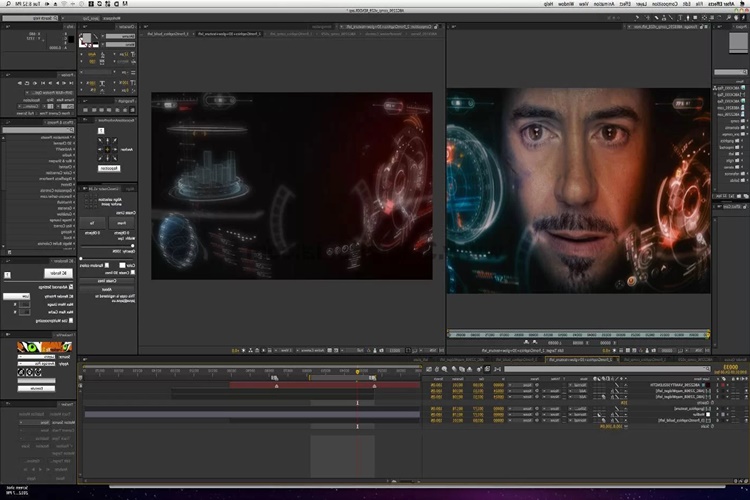The width and height of the screenshot is (750, 500).
Task: Adjust the Opacity slider in LinesCreator
Action: click(x=107, y=259)
